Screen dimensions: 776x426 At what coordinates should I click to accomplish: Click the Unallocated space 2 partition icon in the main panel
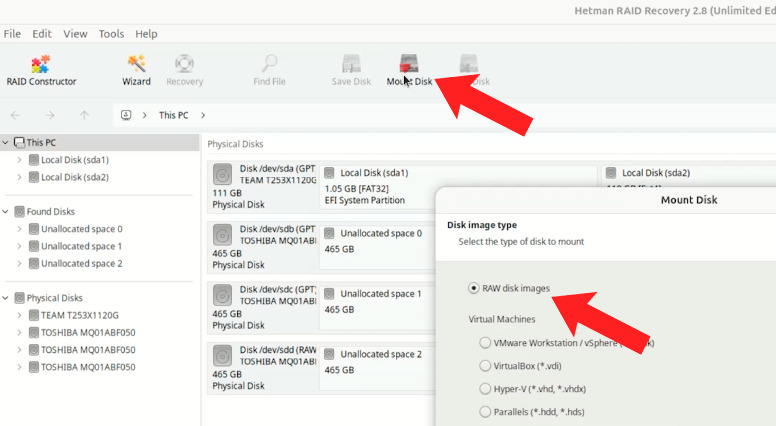point(329,354)
